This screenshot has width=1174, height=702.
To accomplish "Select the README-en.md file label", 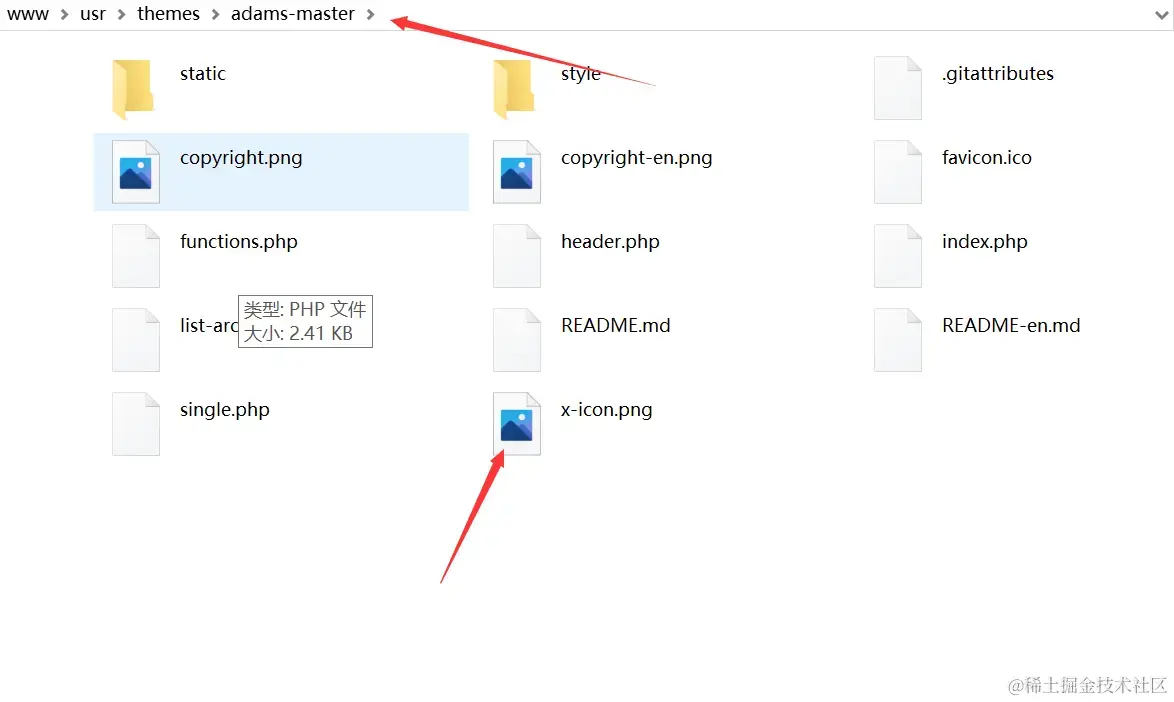I will coord(1011,326).
